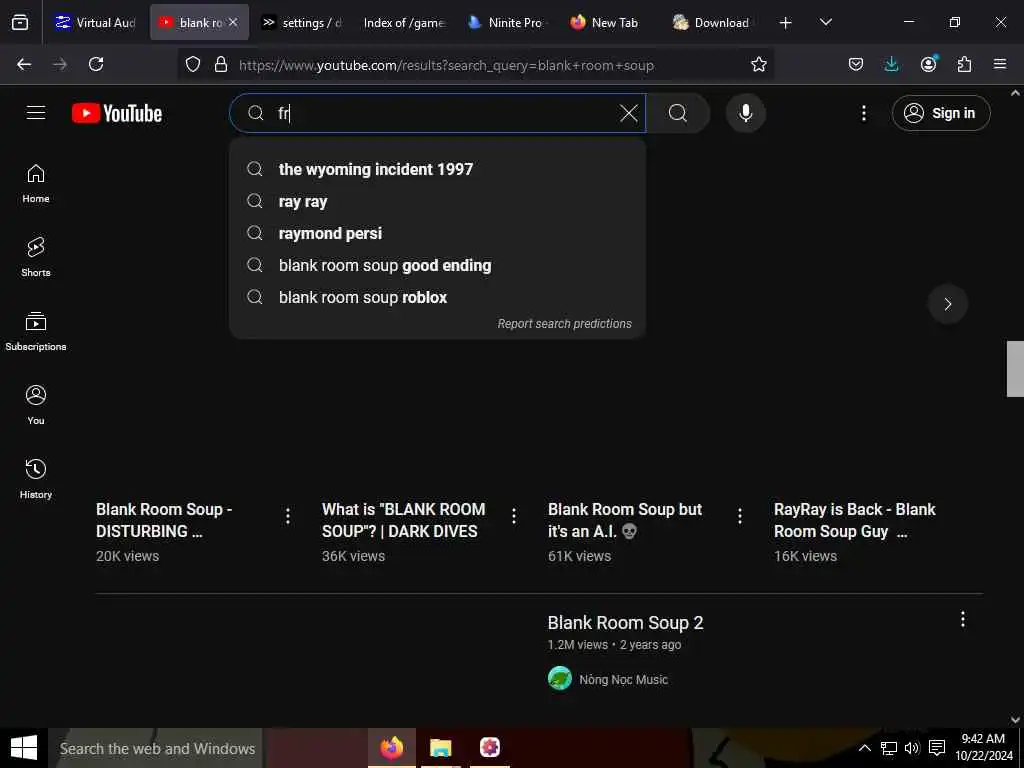
Task: Open options menu for 'Blank Room Soup 2'
Action: tap(963, 620)
